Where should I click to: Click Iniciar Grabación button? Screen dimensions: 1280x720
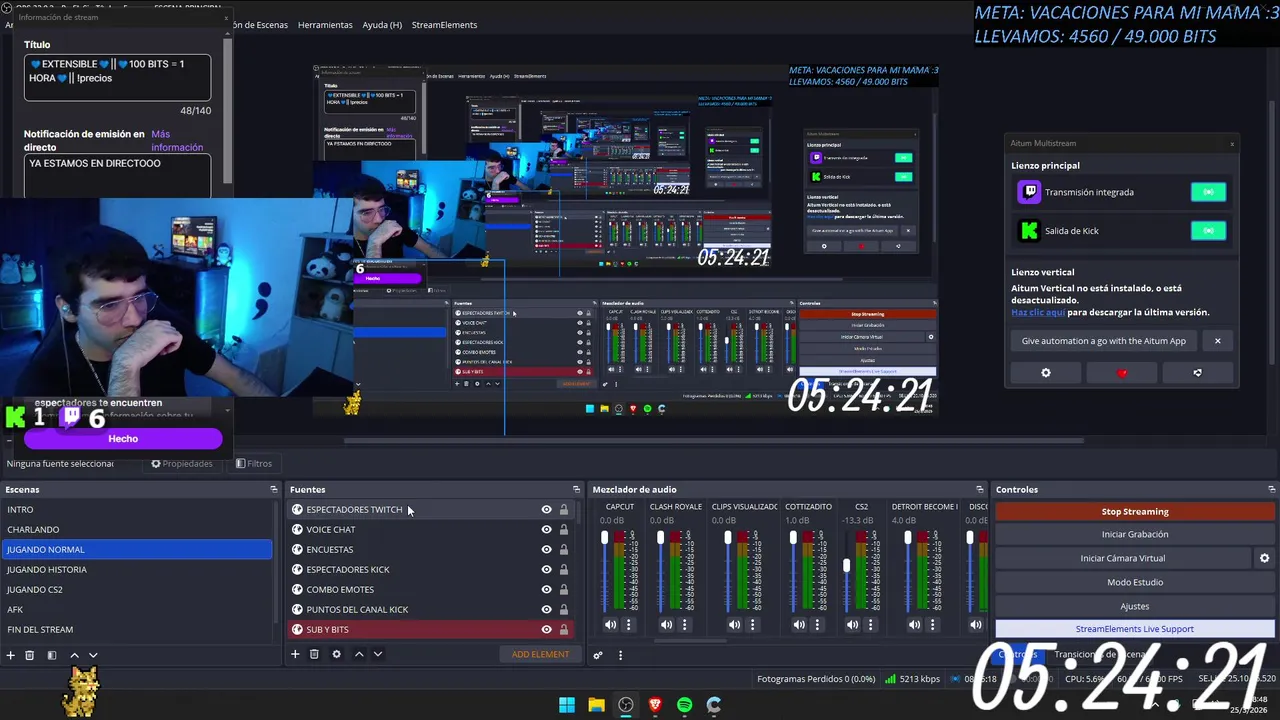pos(1135,534)
